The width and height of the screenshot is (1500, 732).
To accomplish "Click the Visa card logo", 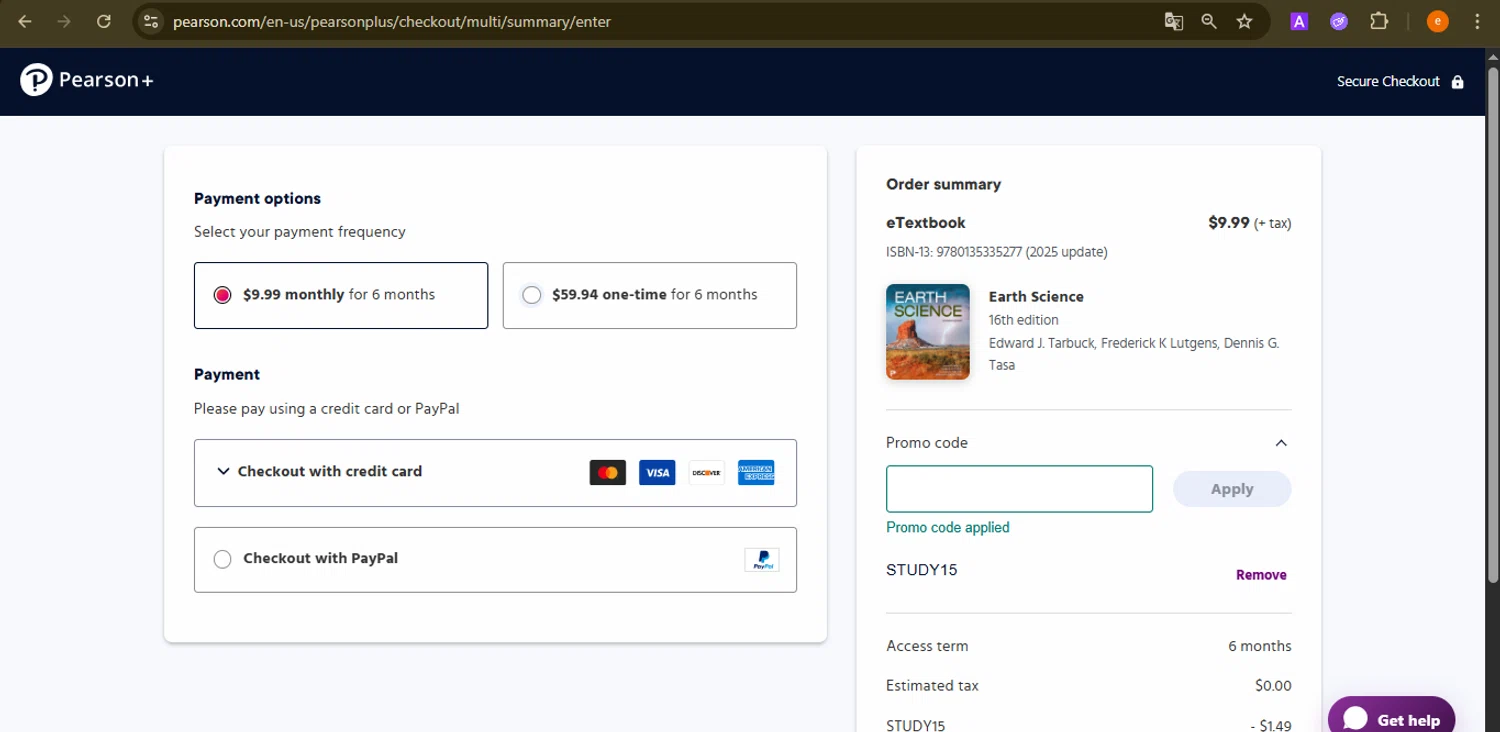I will [657, 473].
